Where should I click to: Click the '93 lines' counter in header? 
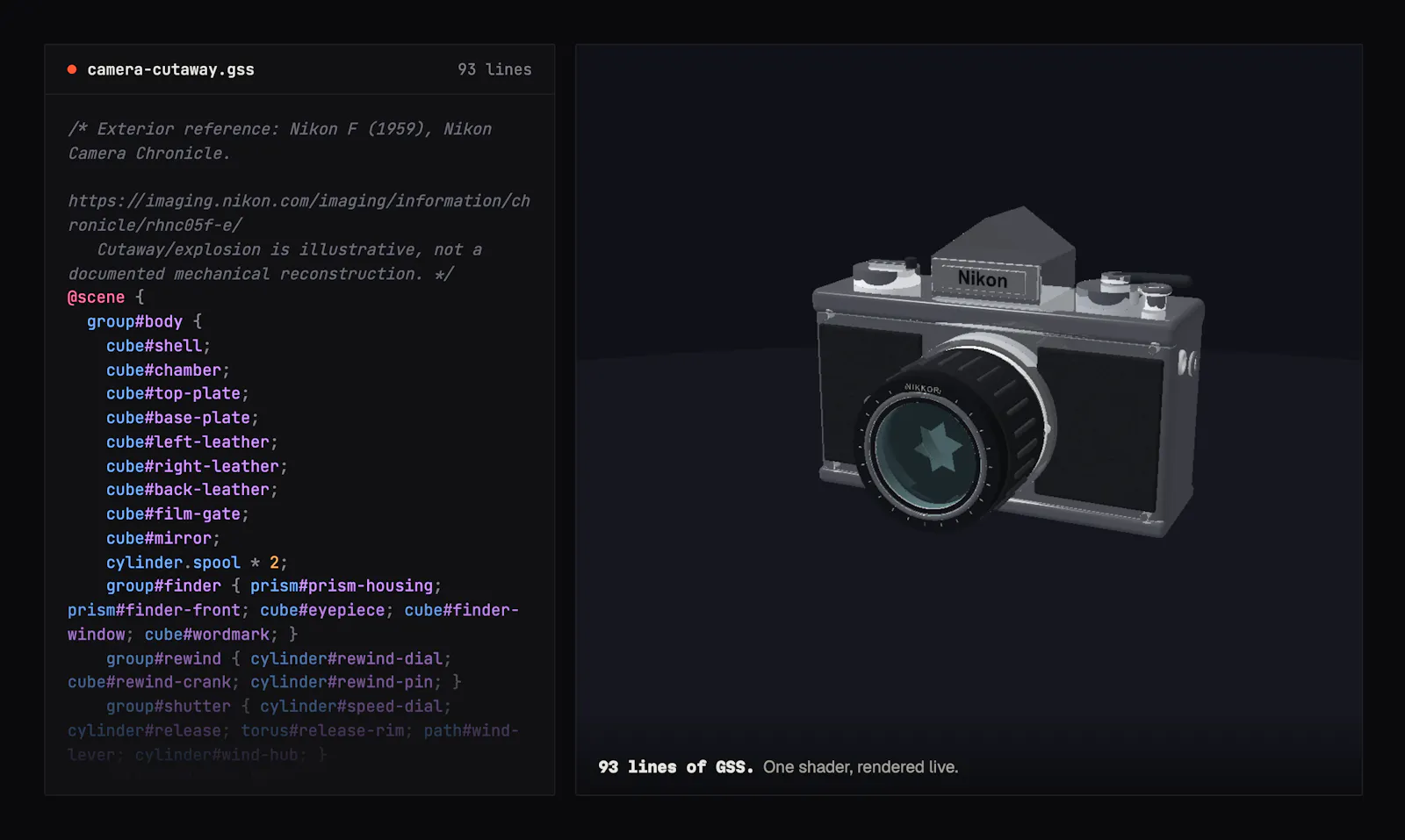coord(494,69)
